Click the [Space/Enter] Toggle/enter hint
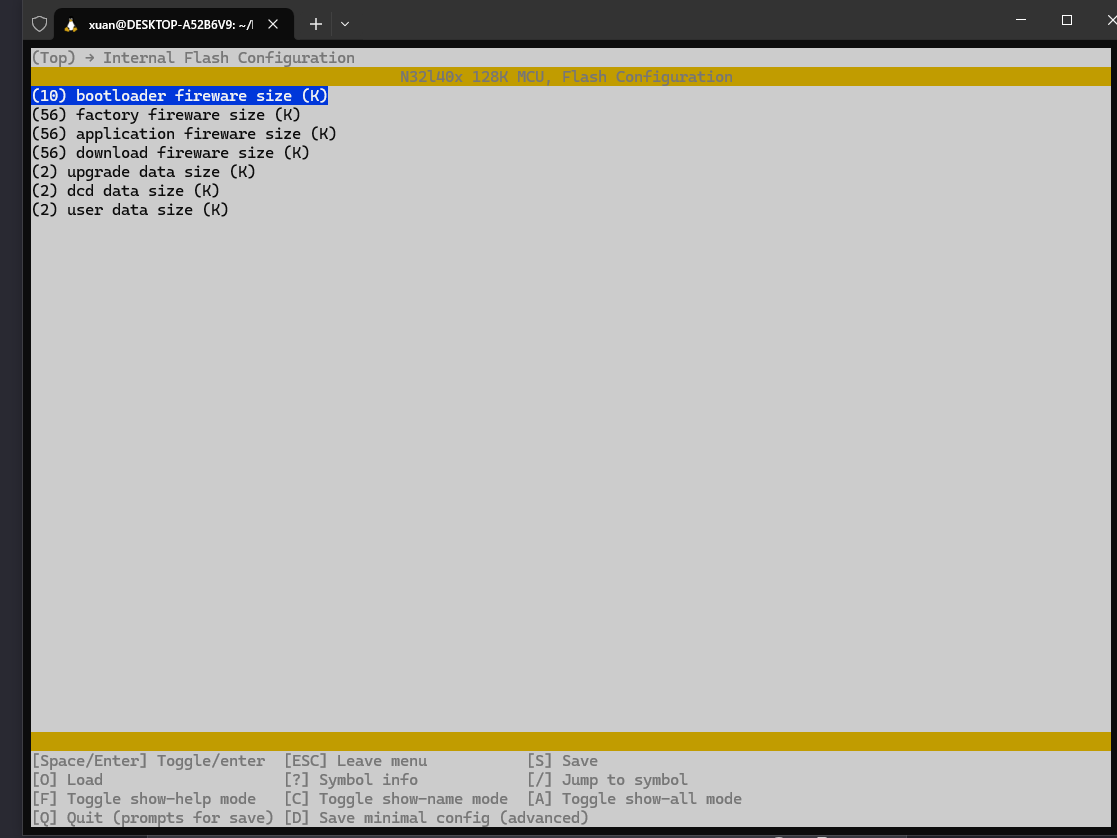 148,761
